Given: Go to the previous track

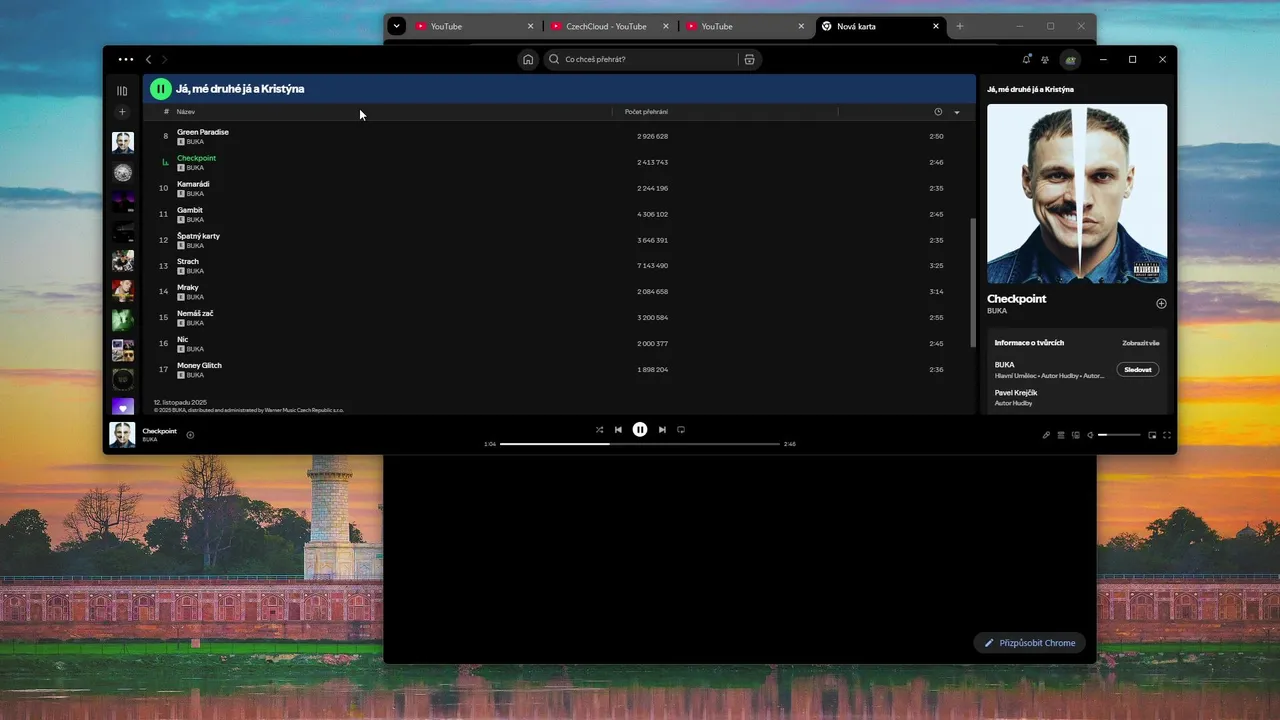Looking at the screenshot, I should (618, 430).
